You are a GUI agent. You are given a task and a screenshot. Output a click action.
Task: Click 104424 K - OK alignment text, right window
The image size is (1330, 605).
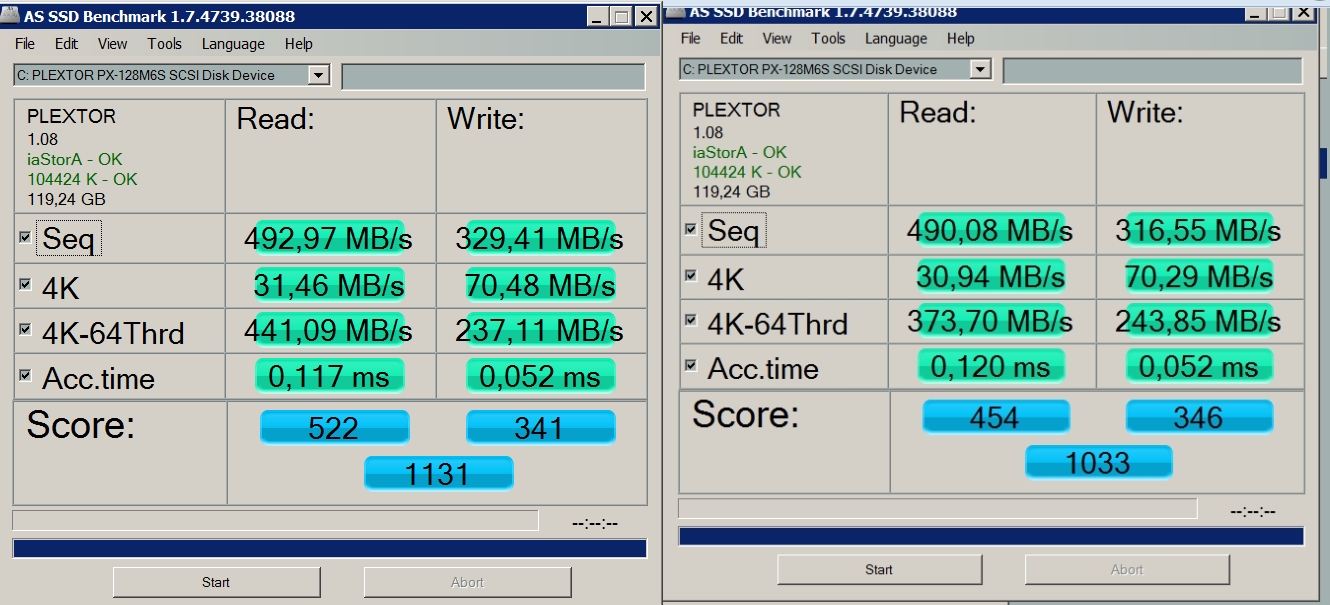pyautogui.click(x=748, y=172)
